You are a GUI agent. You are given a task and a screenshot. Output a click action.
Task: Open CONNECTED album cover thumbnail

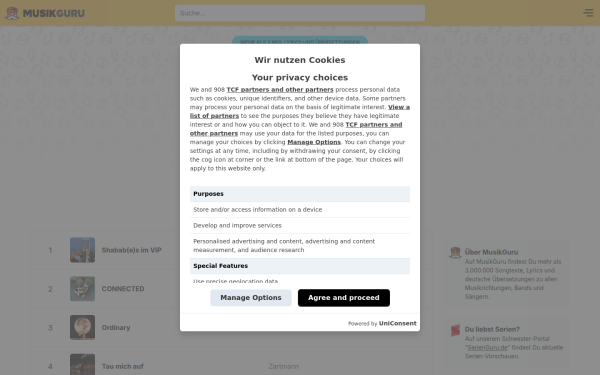click(82, 289)
